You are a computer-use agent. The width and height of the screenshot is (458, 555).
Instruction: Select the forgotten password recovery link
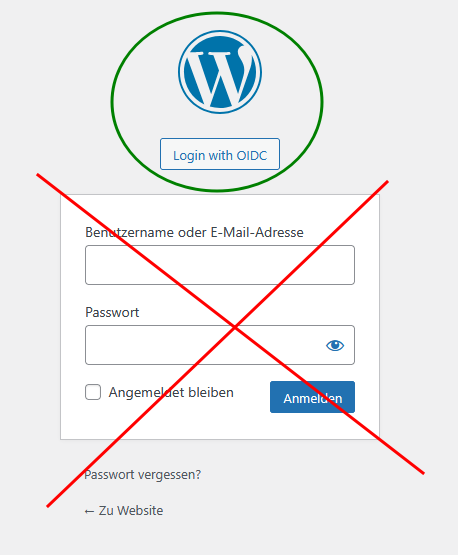pyautogui.click(x=143, y=474)
